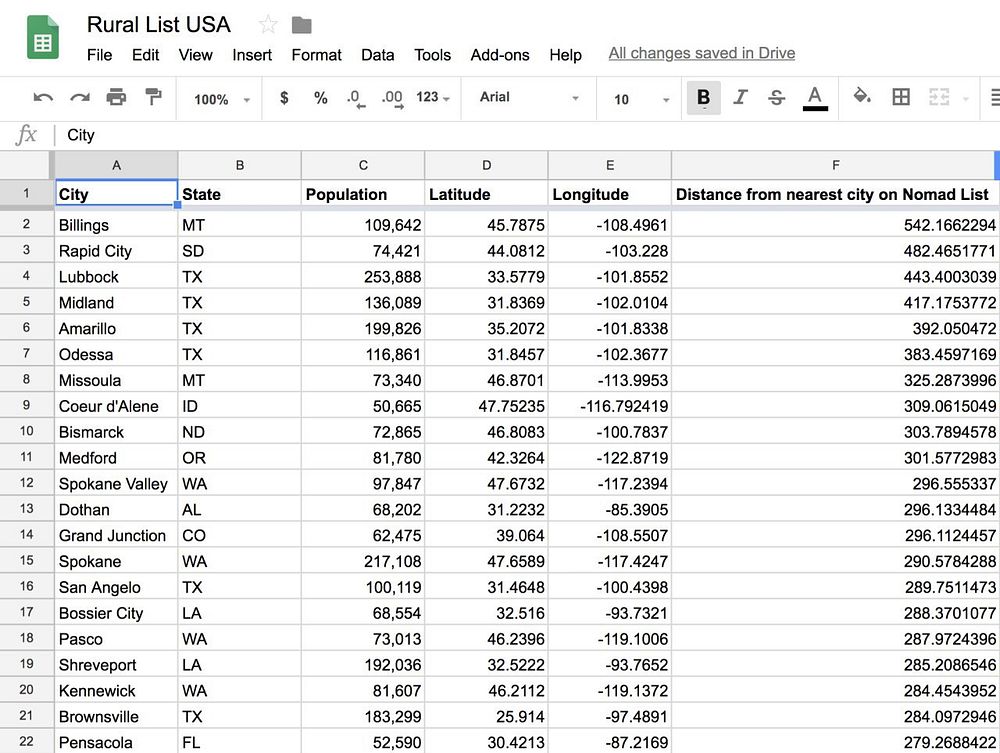Select distance 542.1662294 cell
The height and width of the screenshot is (753, 1000).
coord(835,225)
